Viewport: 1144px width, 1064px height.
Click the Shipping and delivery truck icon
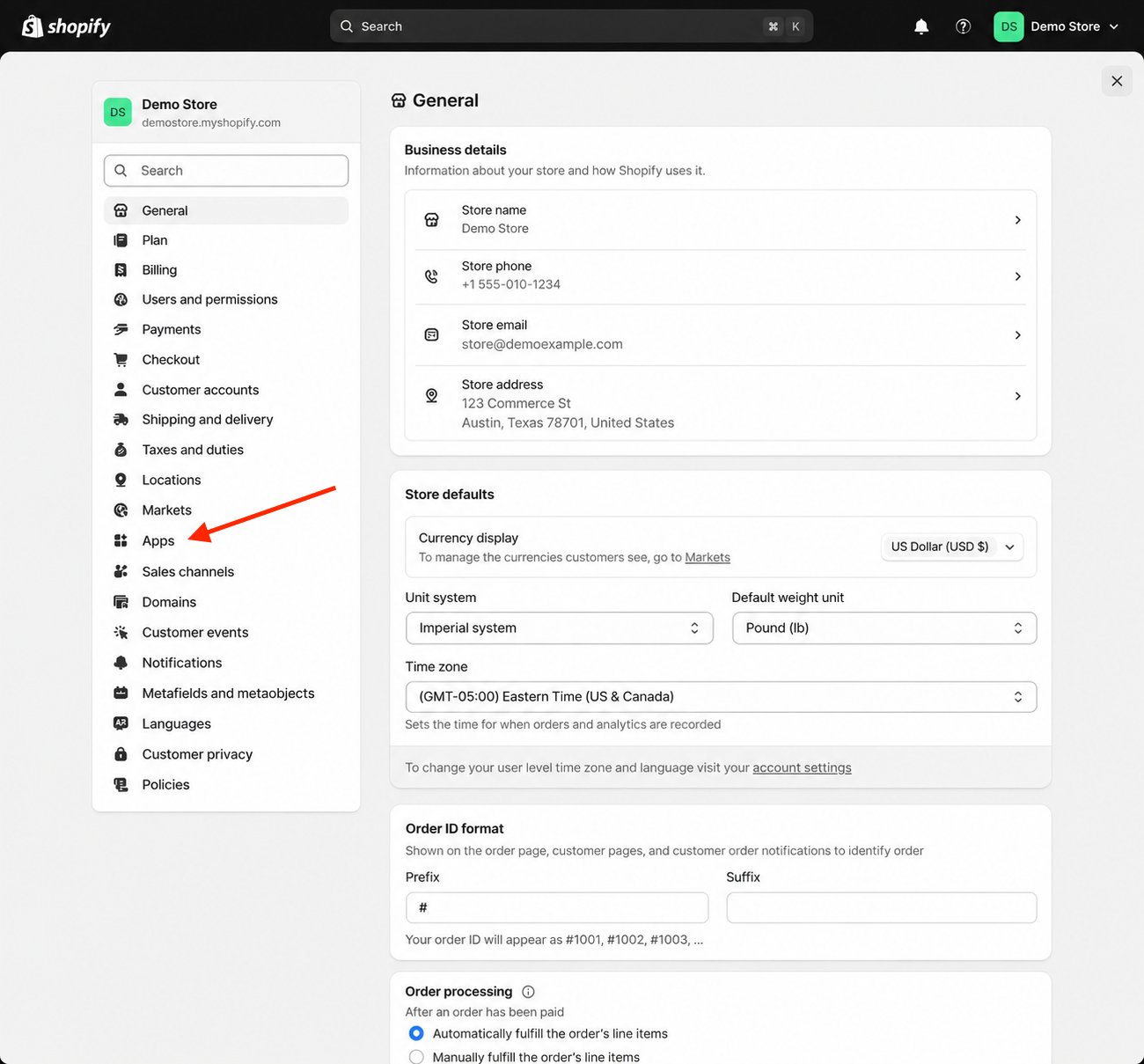[x=121, y=420]
